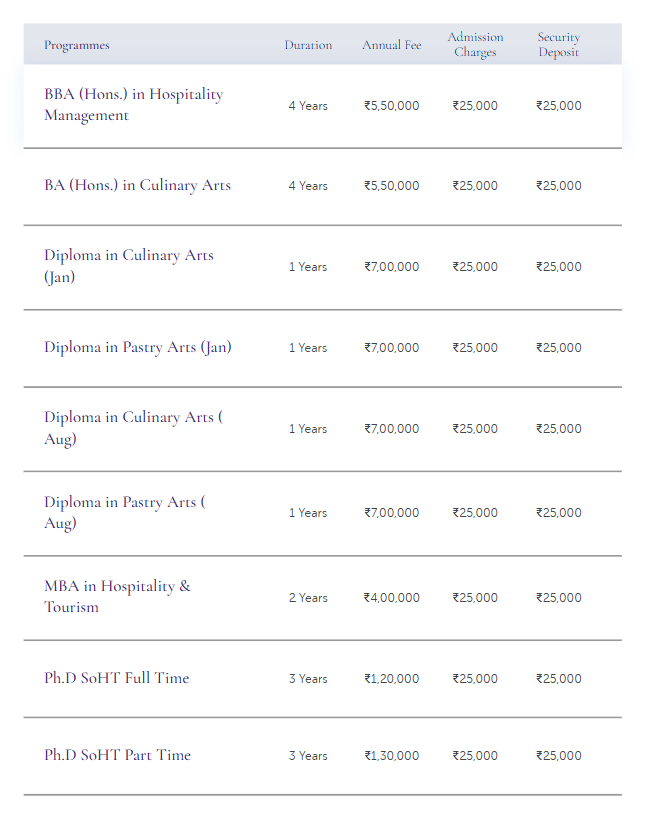
Task: Select Ph.D SoHT Part Time programme
Action: (x=117, y=755)
